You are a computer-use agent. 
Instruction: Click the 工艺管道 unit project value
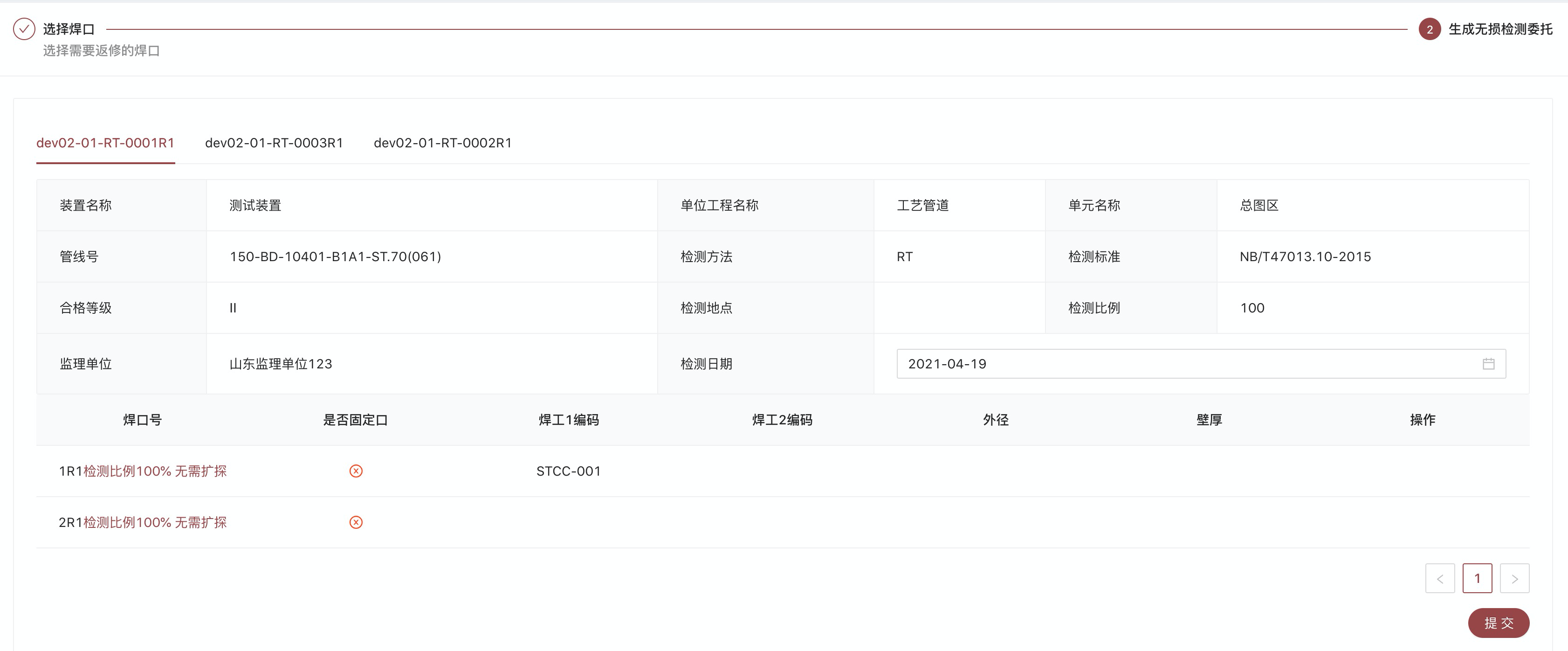click(x=923, y=205)
